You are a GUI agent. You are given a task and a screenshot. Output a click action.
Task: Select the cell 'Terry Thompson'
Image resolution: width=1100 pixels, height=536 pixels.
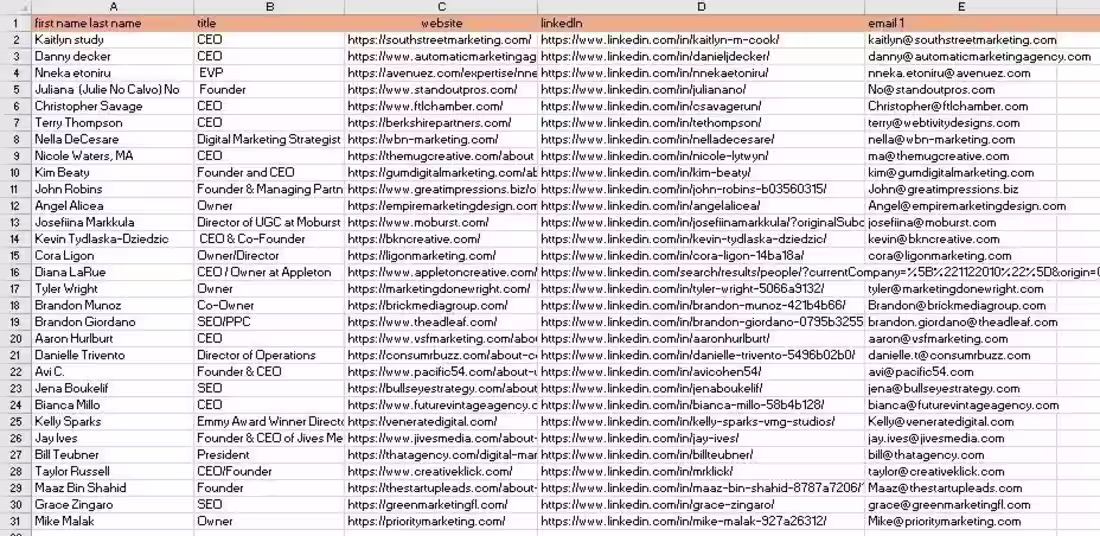[113, 123]
